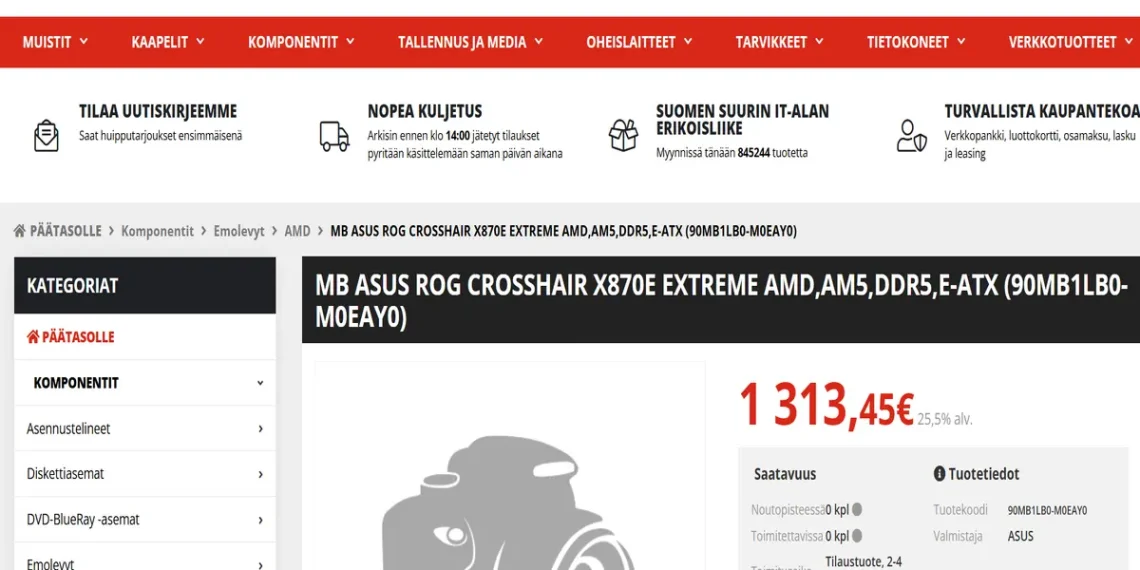Click the 1 313,45€ price
1140x570 pixels.
tap(826, 404)
